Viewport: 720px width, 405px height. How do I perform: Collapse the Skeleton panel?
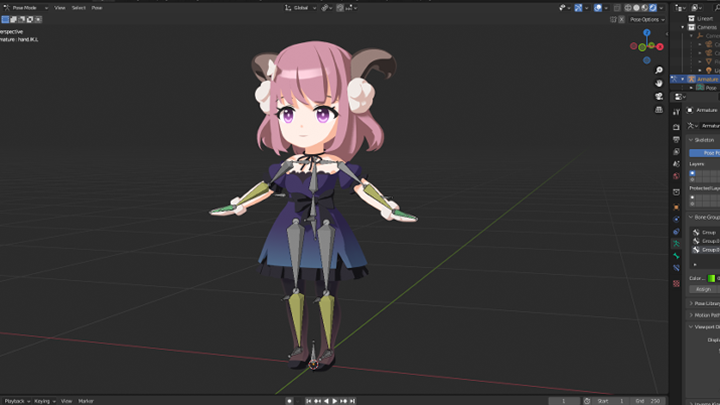click(691, 140)
